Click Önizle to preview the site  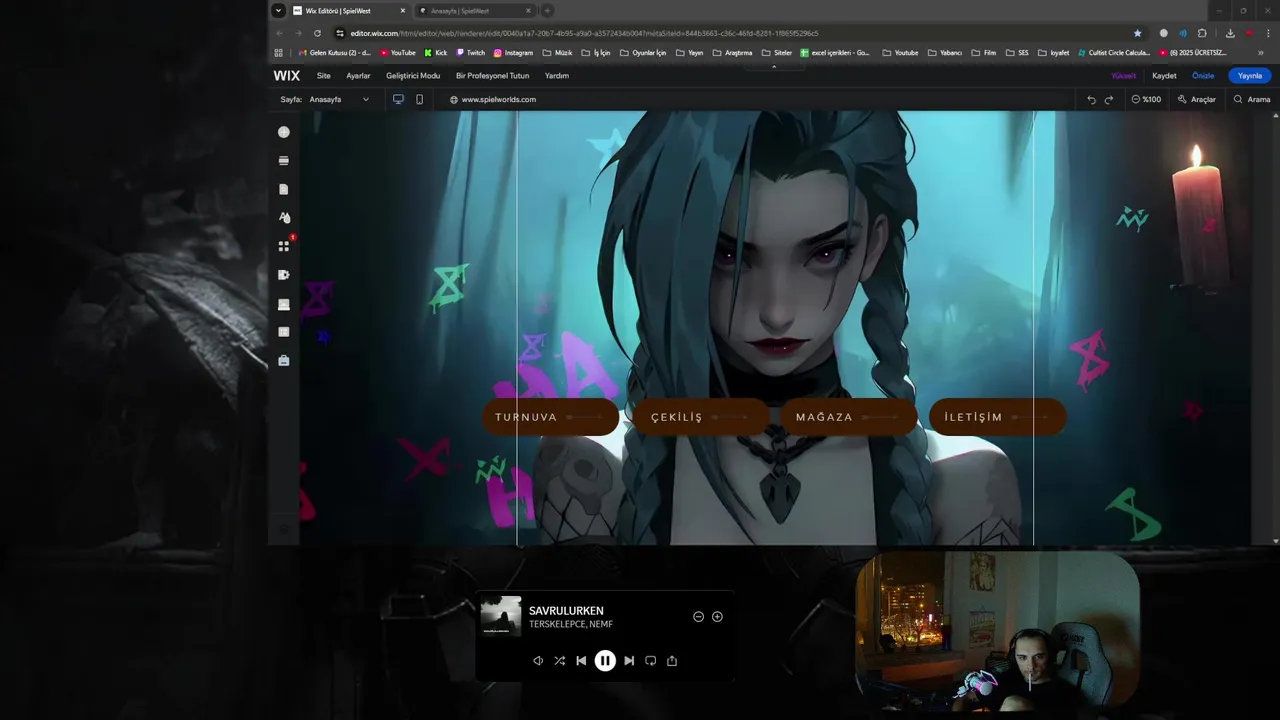point(1203,76)
